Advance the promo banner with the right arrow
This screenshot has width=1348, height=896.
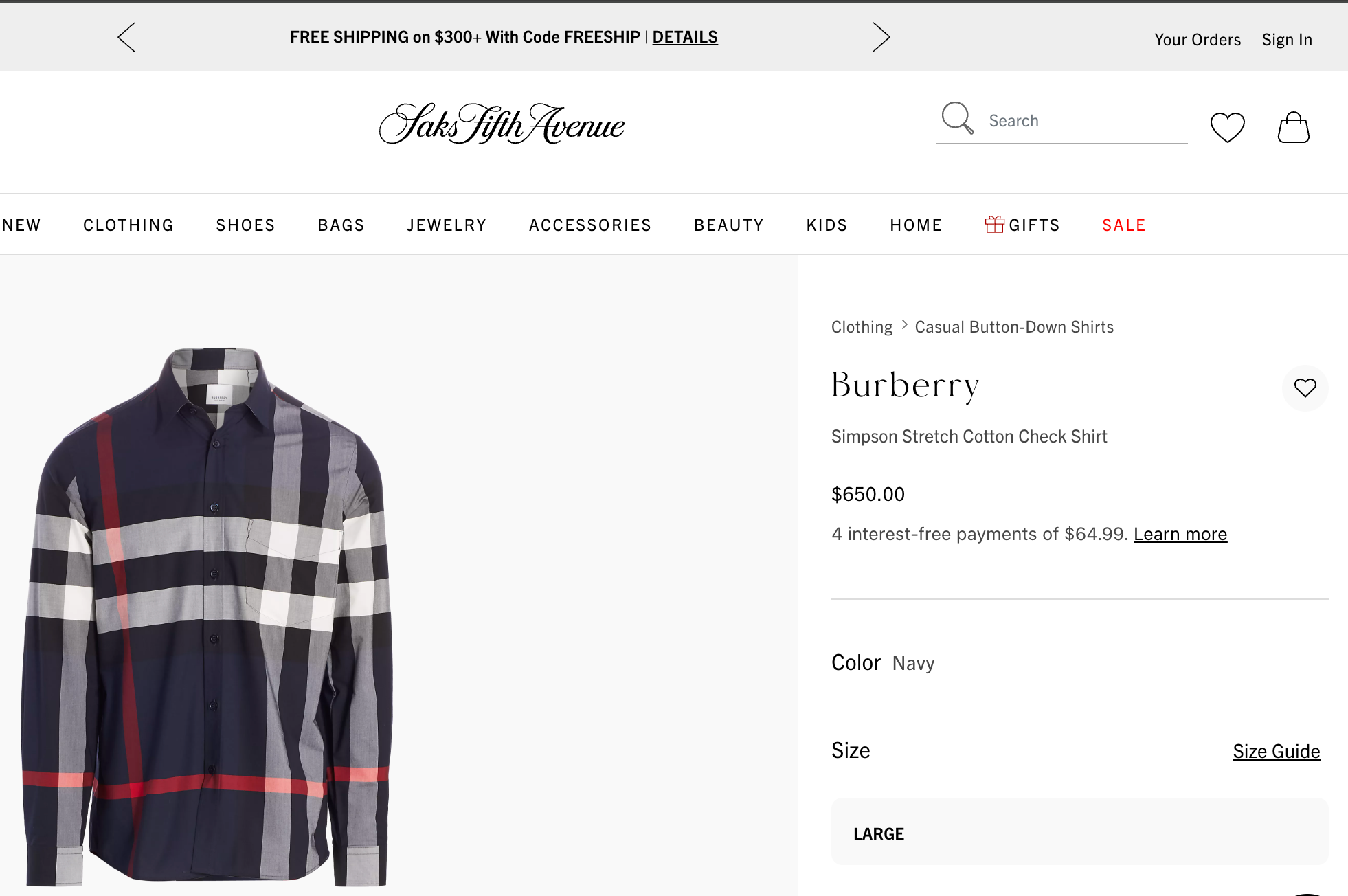[x=881, y=37]
